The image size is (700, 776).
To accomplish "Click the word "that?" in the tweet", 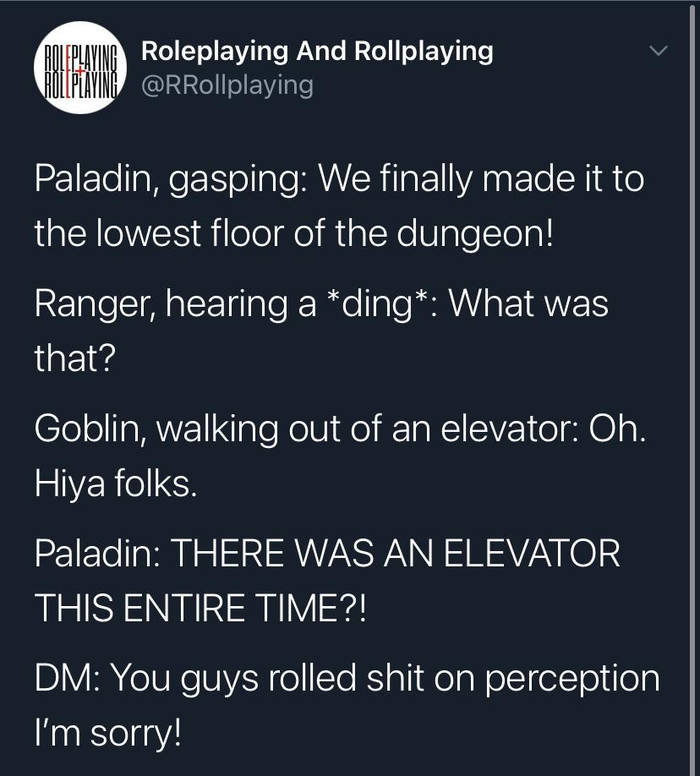I will (76, 357).
